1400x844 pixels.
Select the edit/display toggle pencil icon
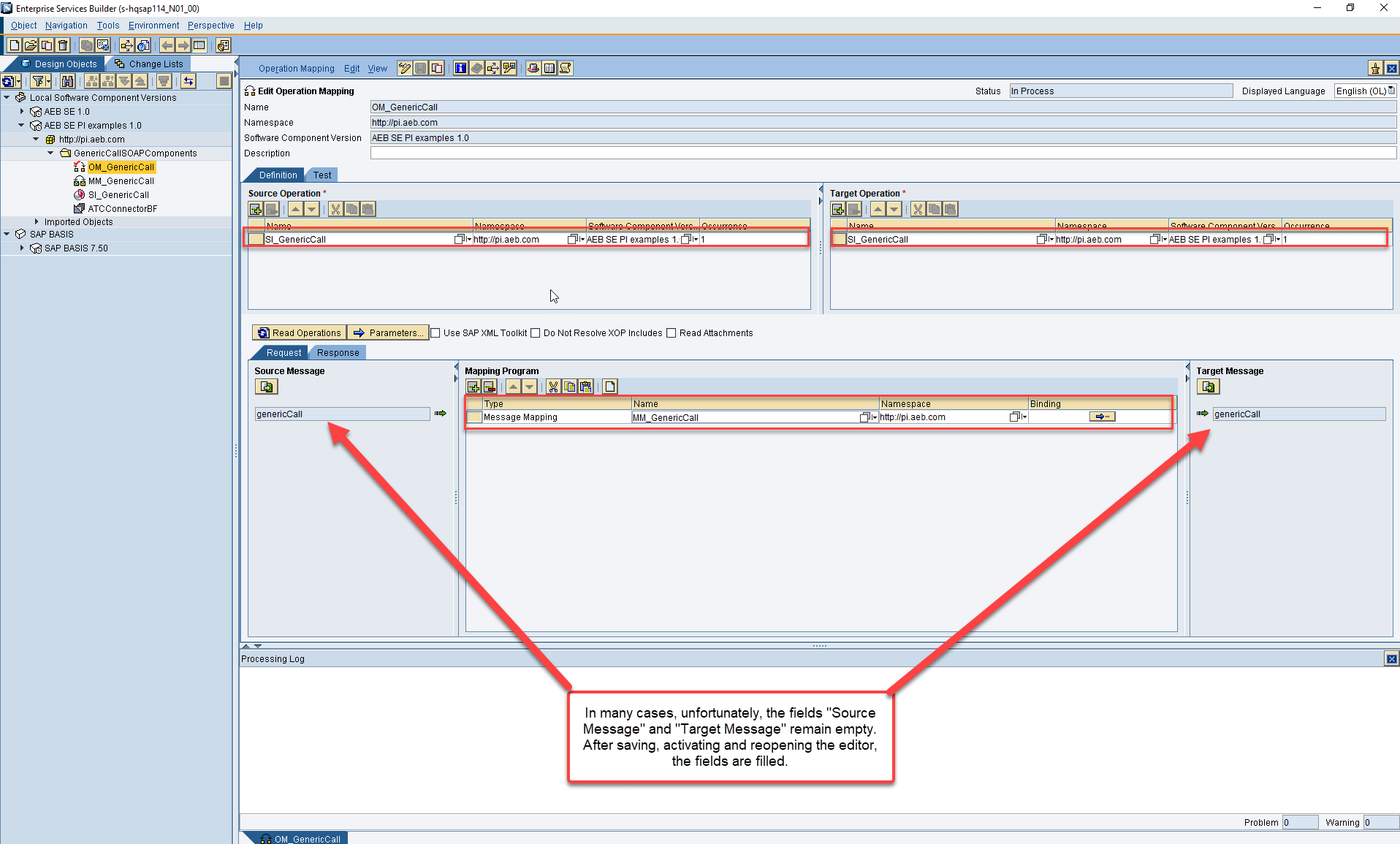pos(404,68)
